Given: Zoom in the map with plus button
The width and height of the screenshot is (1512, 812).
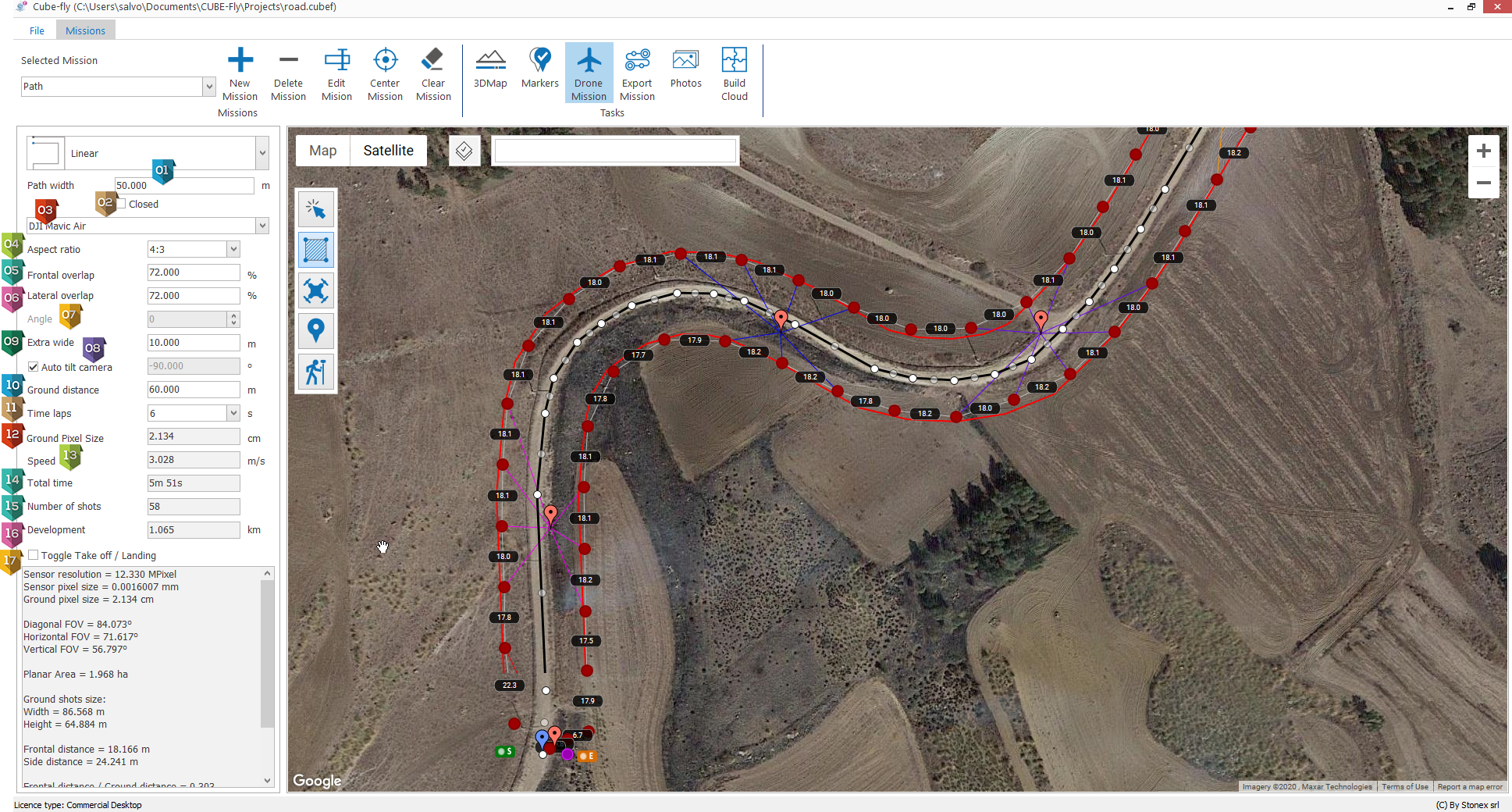Looking at the screenshot, I should (x=1483, y=151).
